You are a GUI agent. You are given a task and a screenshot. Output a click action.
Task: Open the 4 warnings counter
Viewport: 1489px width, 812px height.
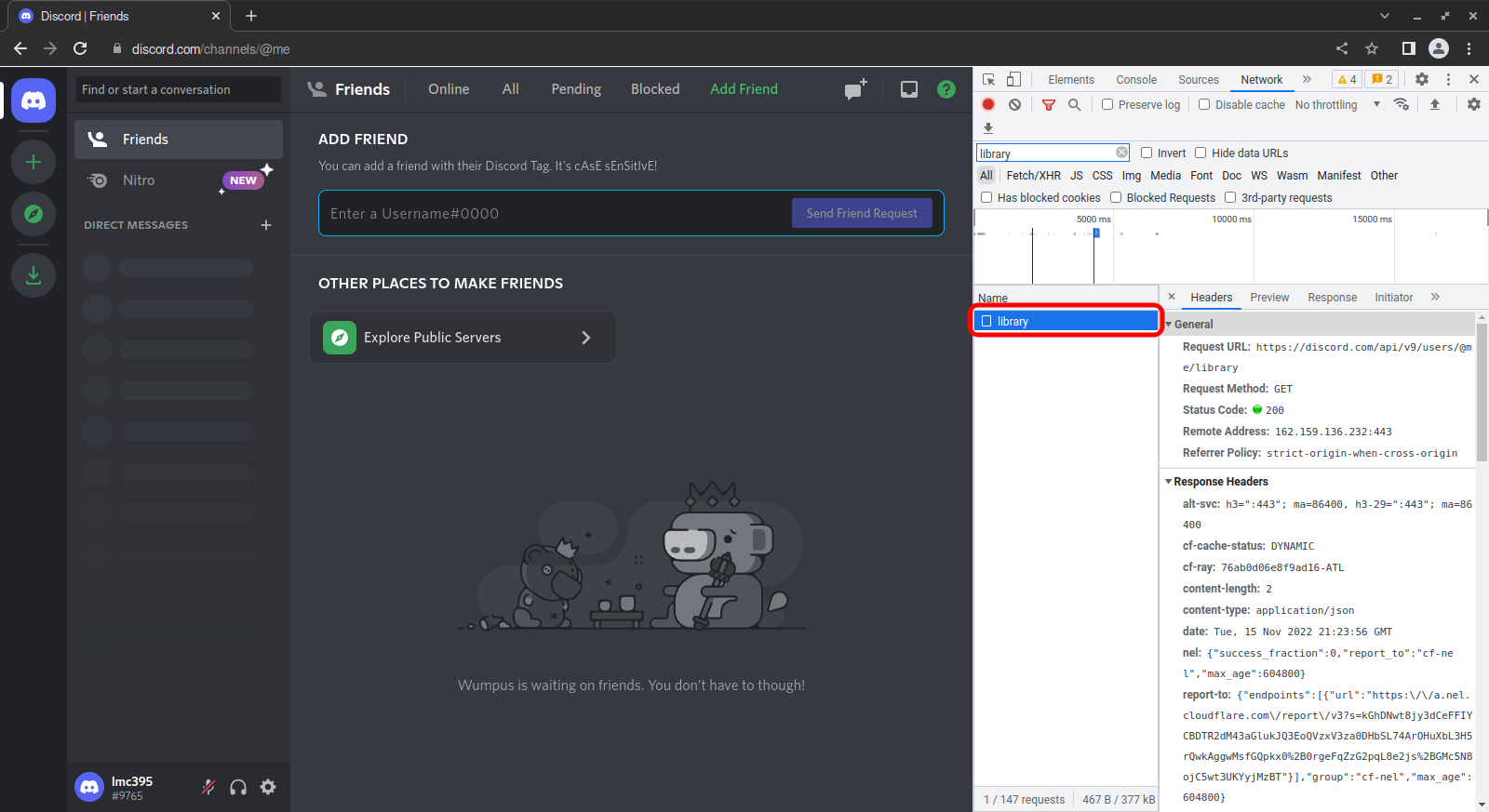(1347, 79)
